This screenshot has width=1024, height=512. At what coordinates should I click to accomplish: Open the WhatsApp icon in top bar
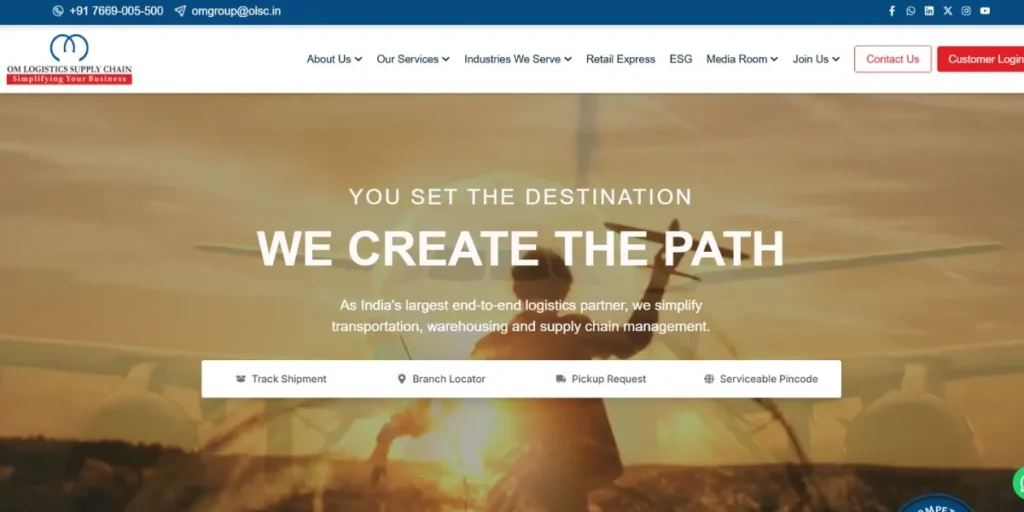(910, 11)
